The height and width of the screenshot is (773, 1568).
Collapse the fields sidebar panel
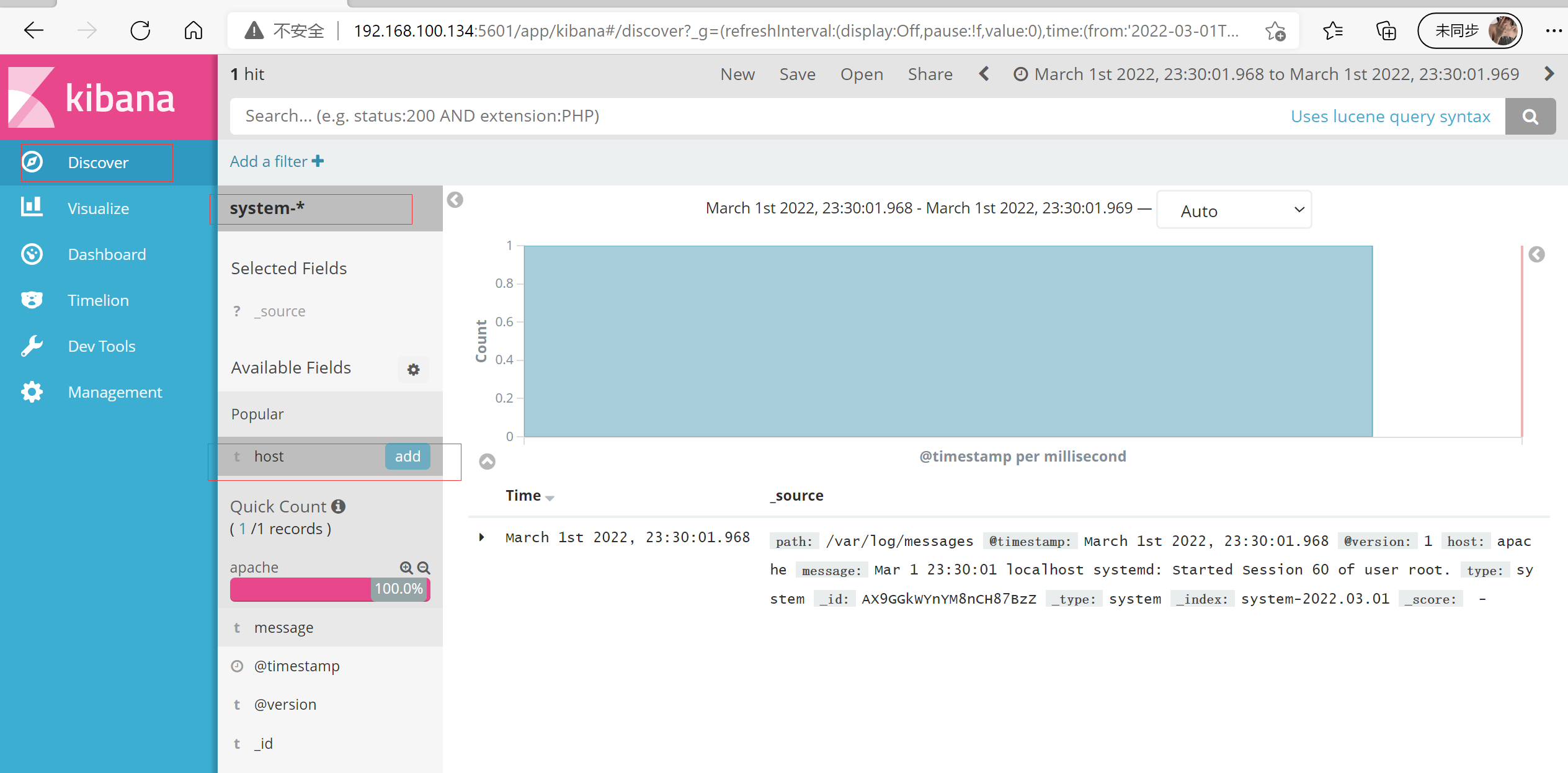pos(455,200)
